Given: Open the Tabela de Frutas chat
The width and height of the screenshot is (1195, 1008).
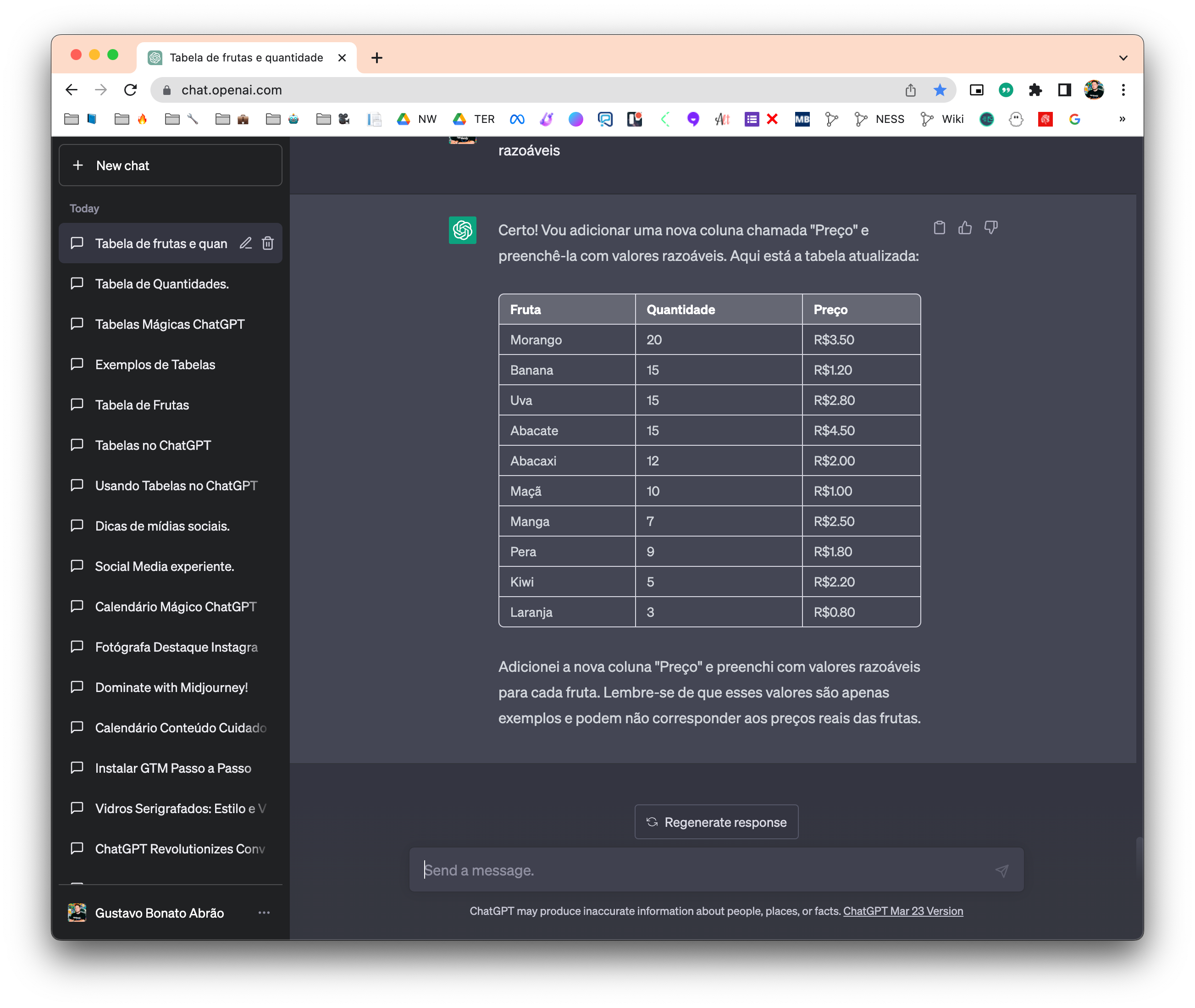Looking at the screenshot, I should 170,404.
